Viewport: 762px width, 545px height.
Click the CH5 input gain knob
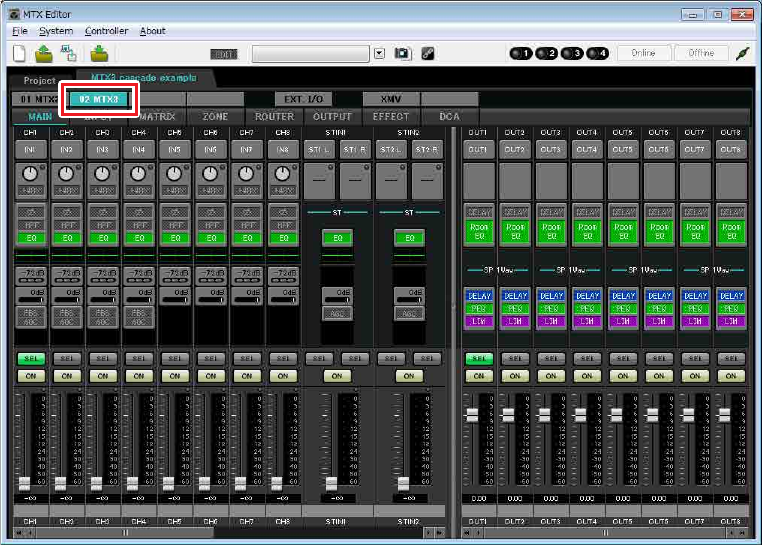click(174, 174)
